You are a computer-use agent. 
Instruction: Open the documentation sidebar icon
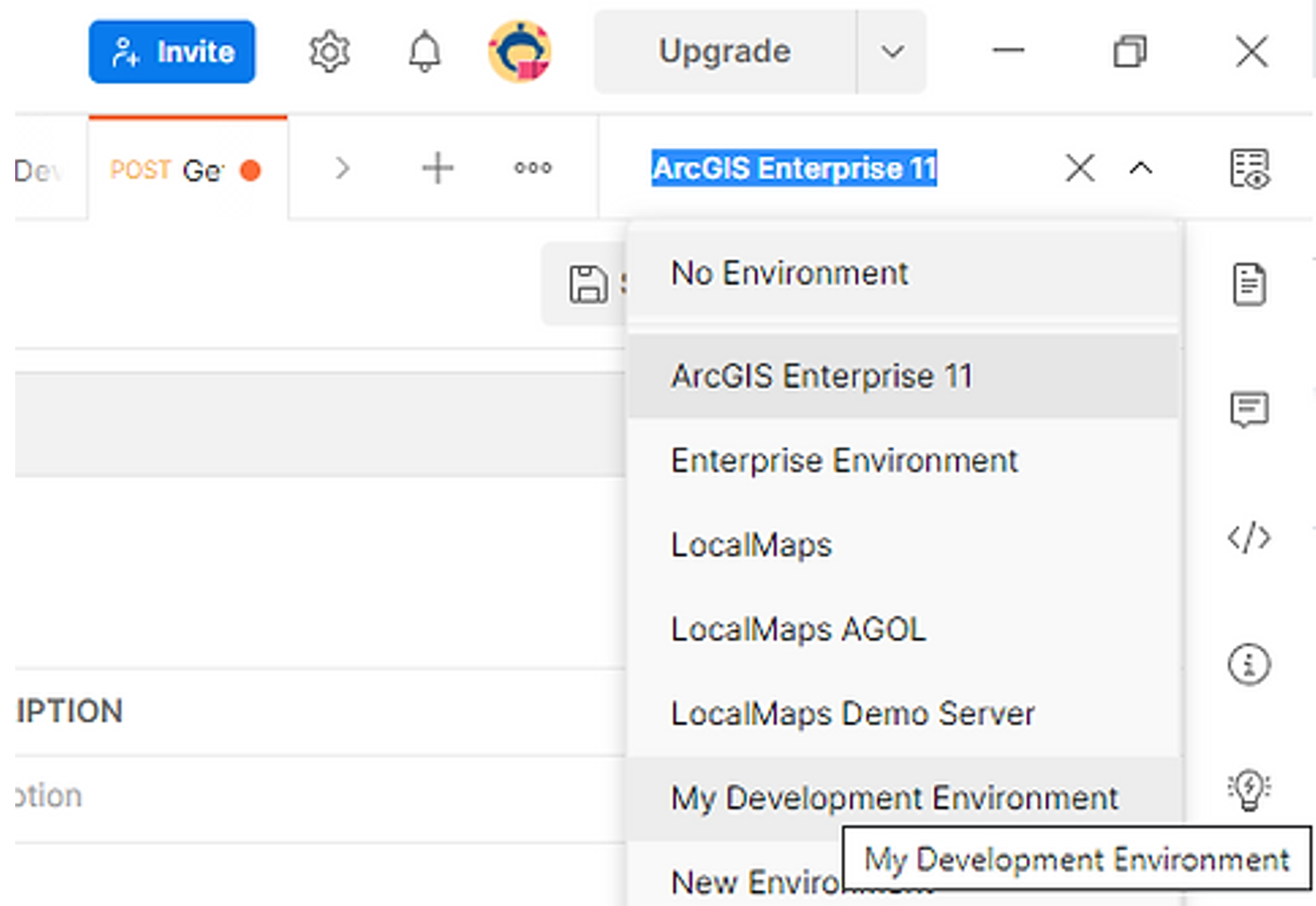point(1249,284)
